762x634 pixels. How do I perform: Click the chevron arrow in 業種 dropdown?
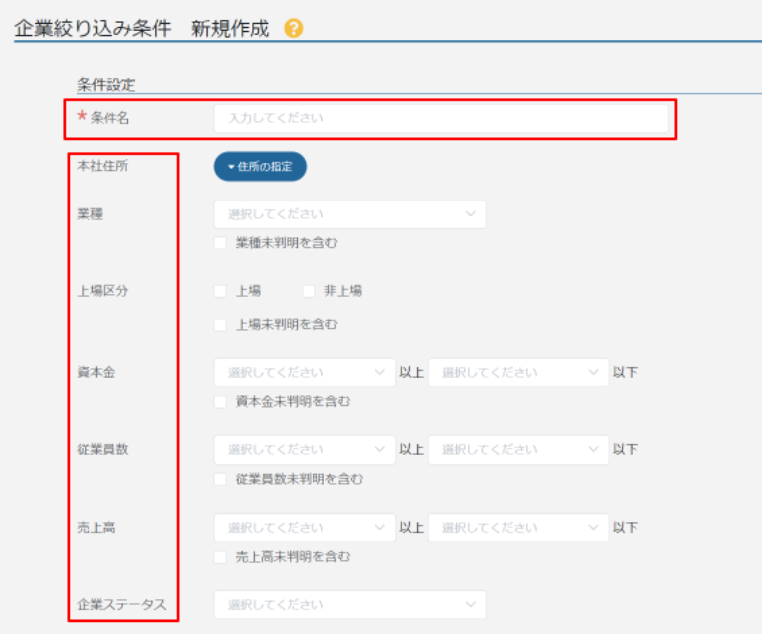point(470,214)
